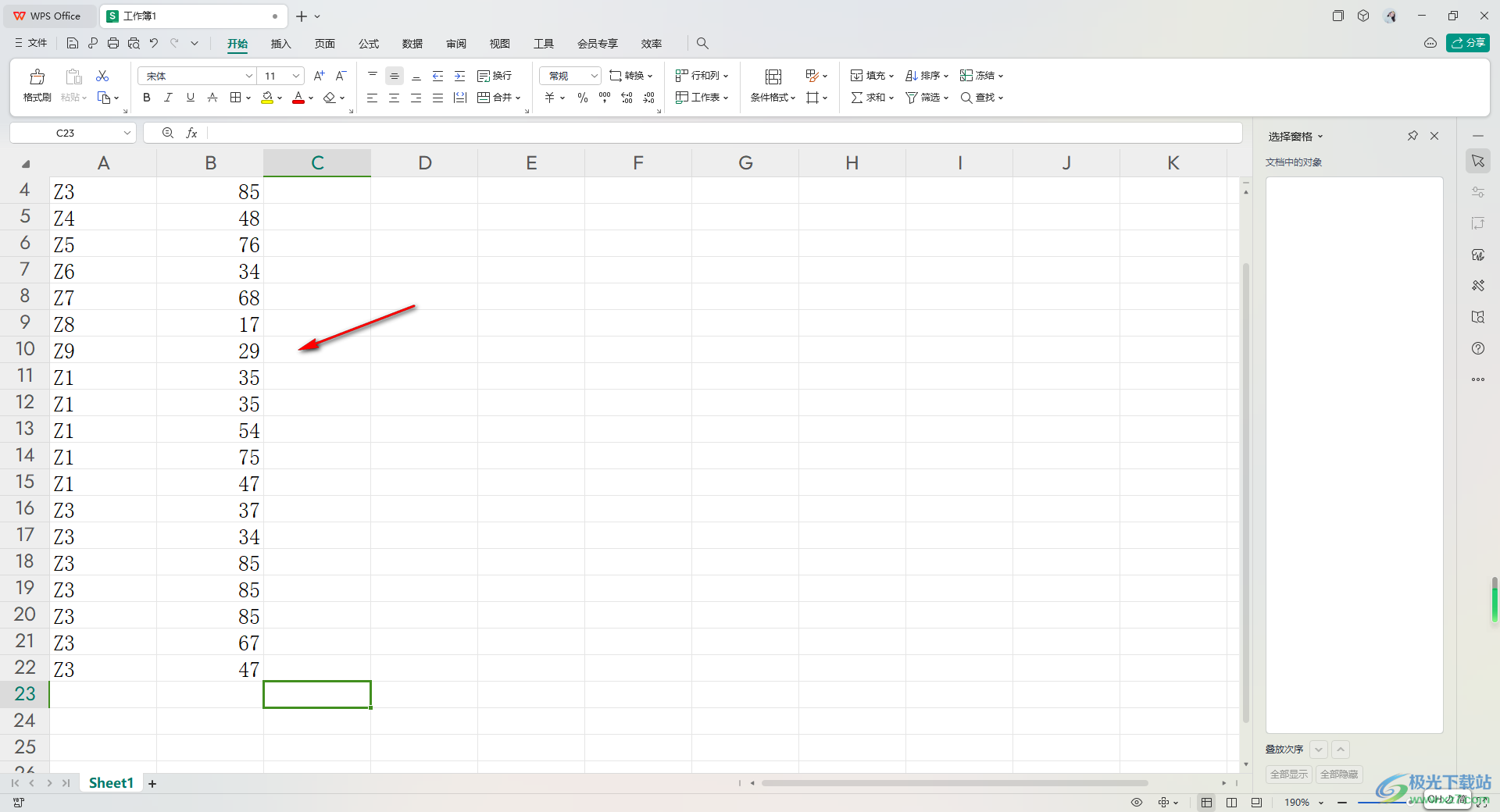Open the help icon in right sidebar

pos(1478,348)
